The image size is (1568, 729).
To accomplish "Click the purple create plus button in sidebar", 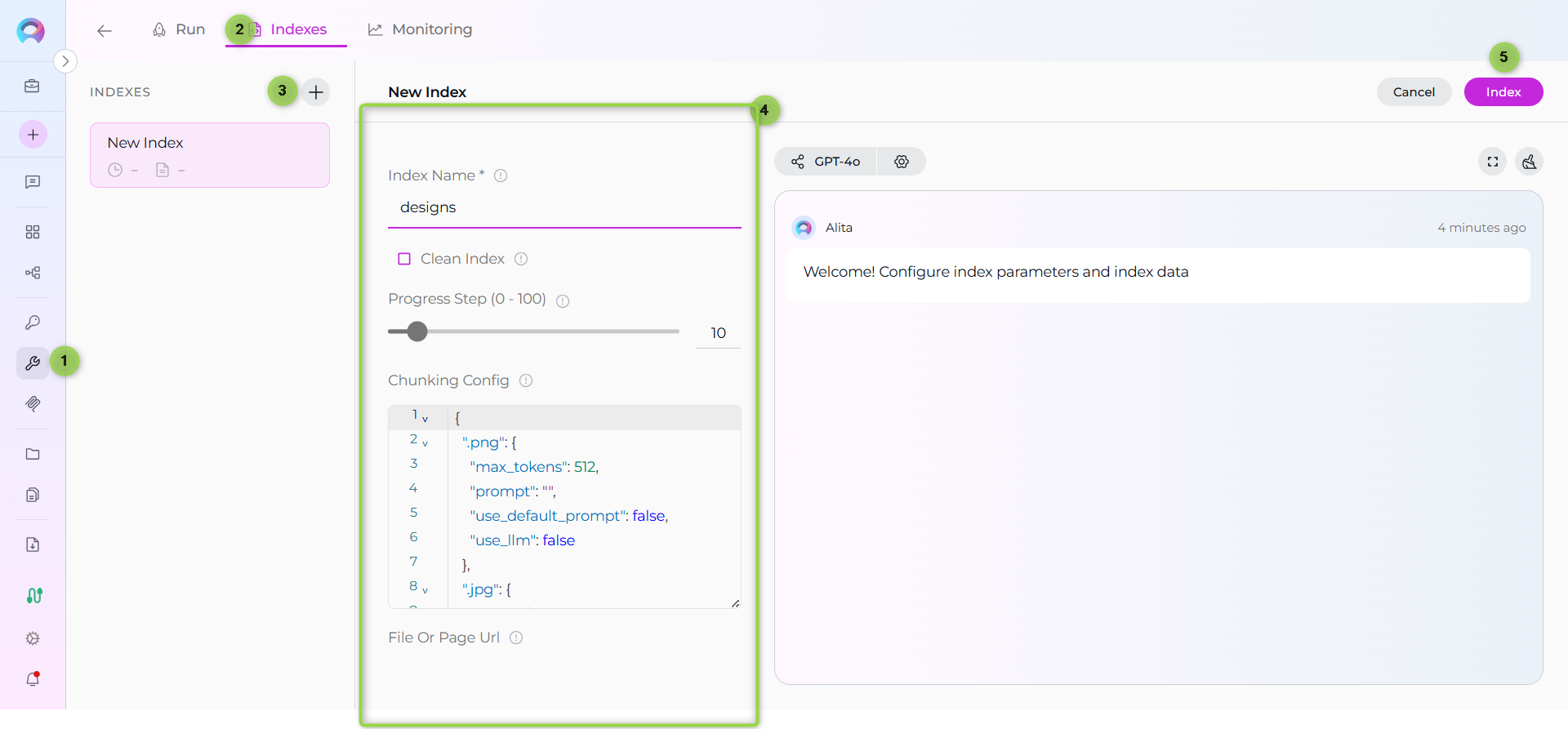I will (33, 135).
